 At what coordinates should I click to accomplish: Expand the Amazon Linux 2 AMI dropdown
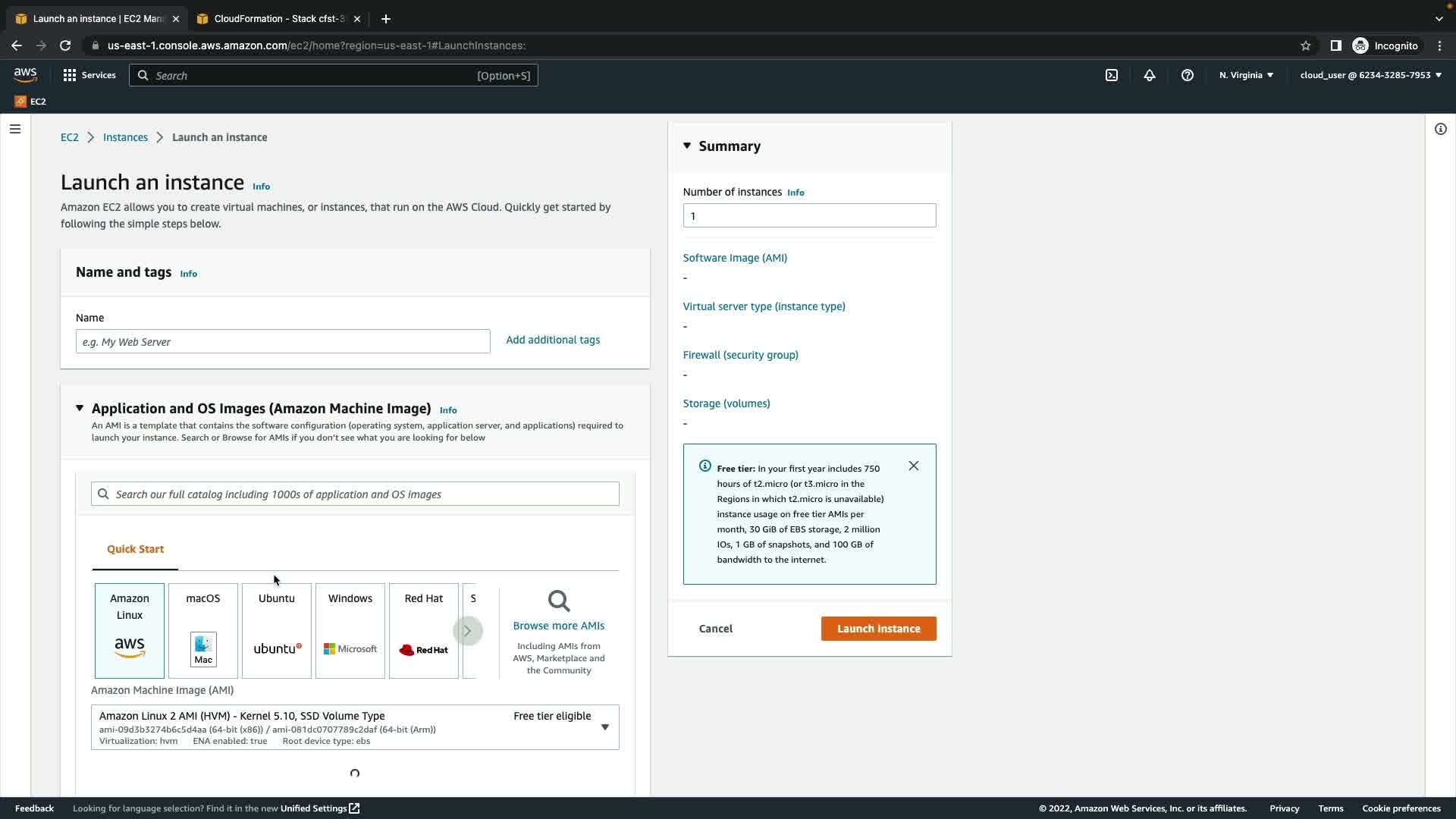click(604, 727)
